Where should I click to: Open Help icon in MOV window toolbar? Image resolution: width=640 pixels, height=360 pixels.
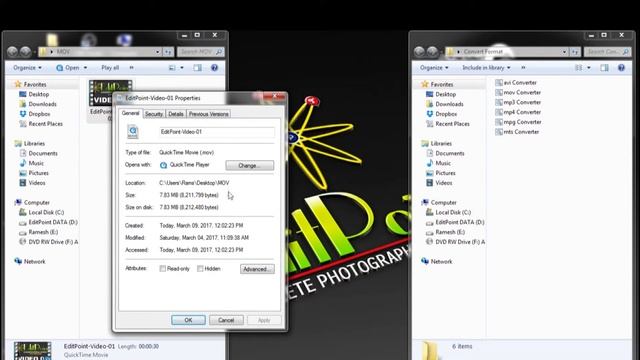(x=214, y=68)
